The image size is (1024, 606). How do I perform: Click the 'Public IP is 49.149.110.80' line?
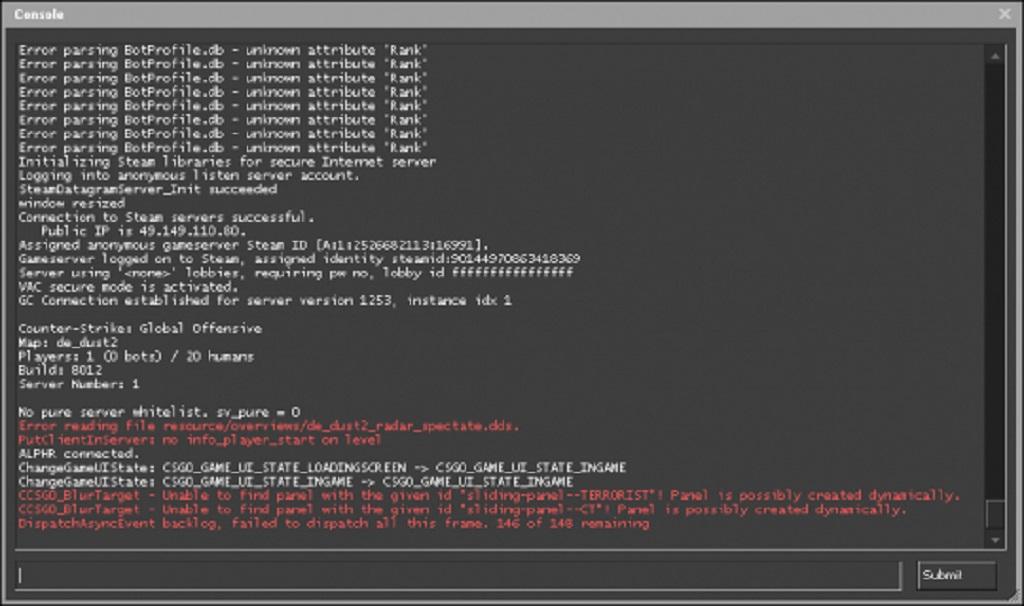(x=144, y=231)
